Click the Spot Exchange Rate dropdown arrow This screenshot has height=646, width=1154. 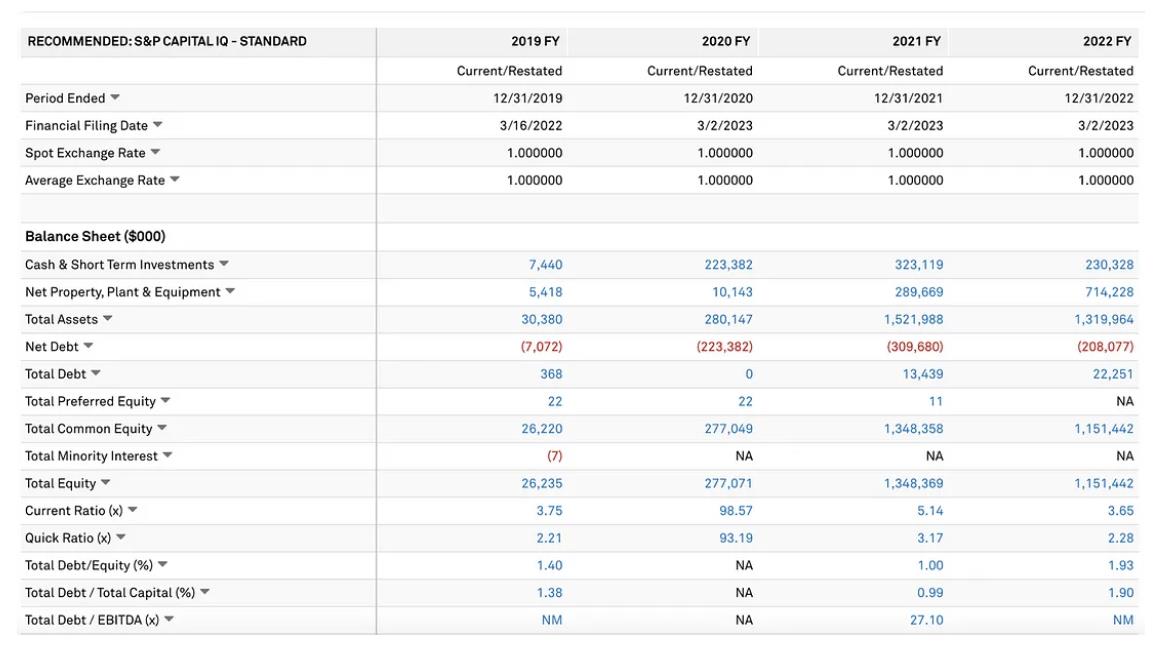(156, 153)
